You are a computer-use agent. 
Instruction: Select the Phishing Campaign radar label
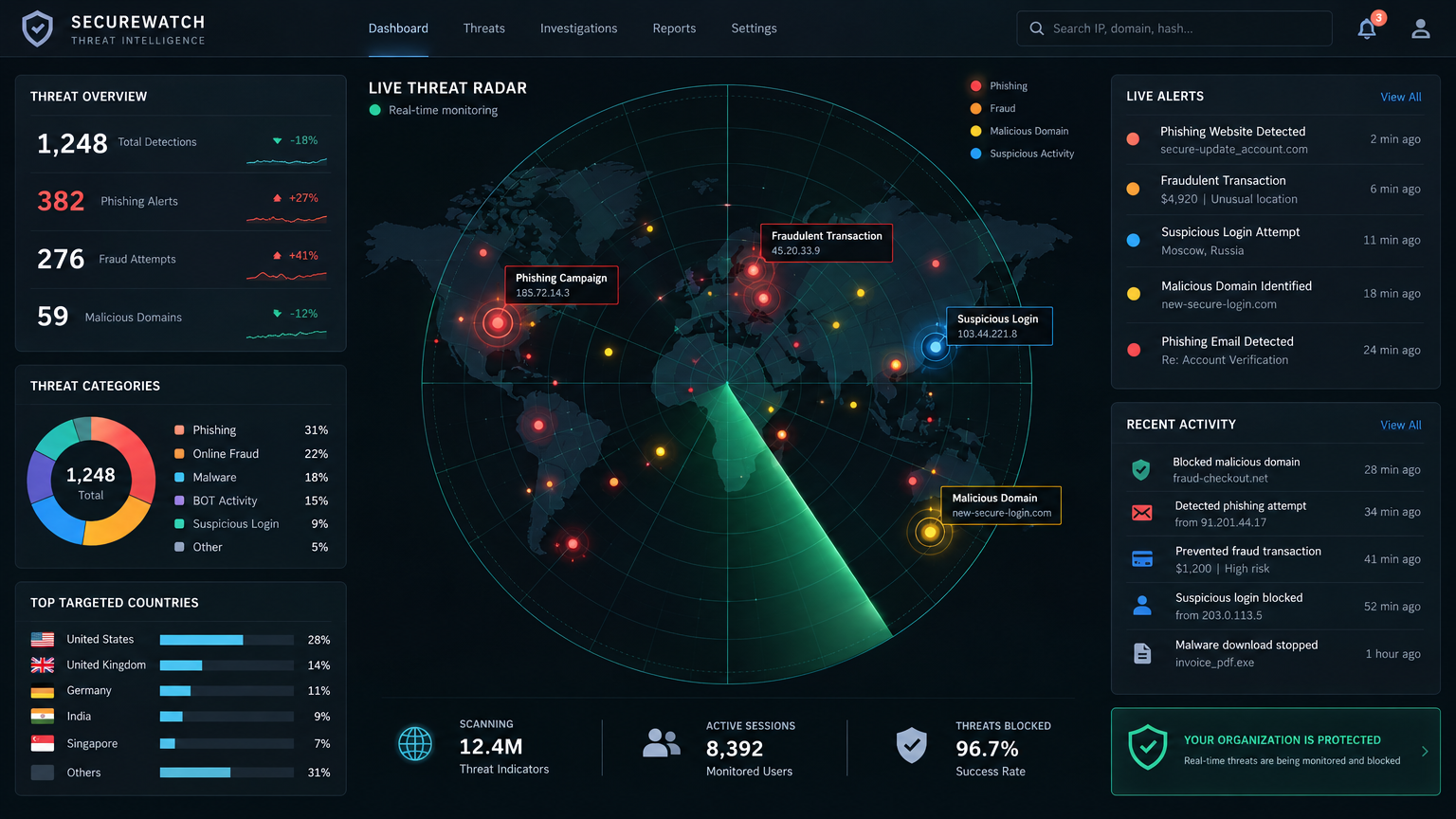click(561, 284)
